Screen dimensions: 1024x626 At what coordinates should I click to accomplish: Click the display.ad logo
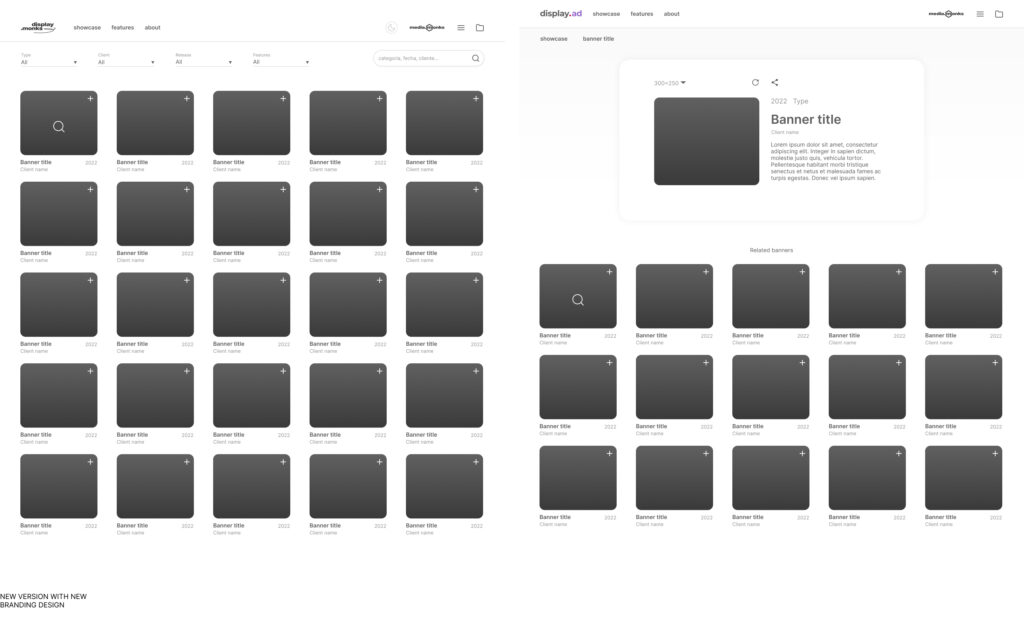point(560,14)
